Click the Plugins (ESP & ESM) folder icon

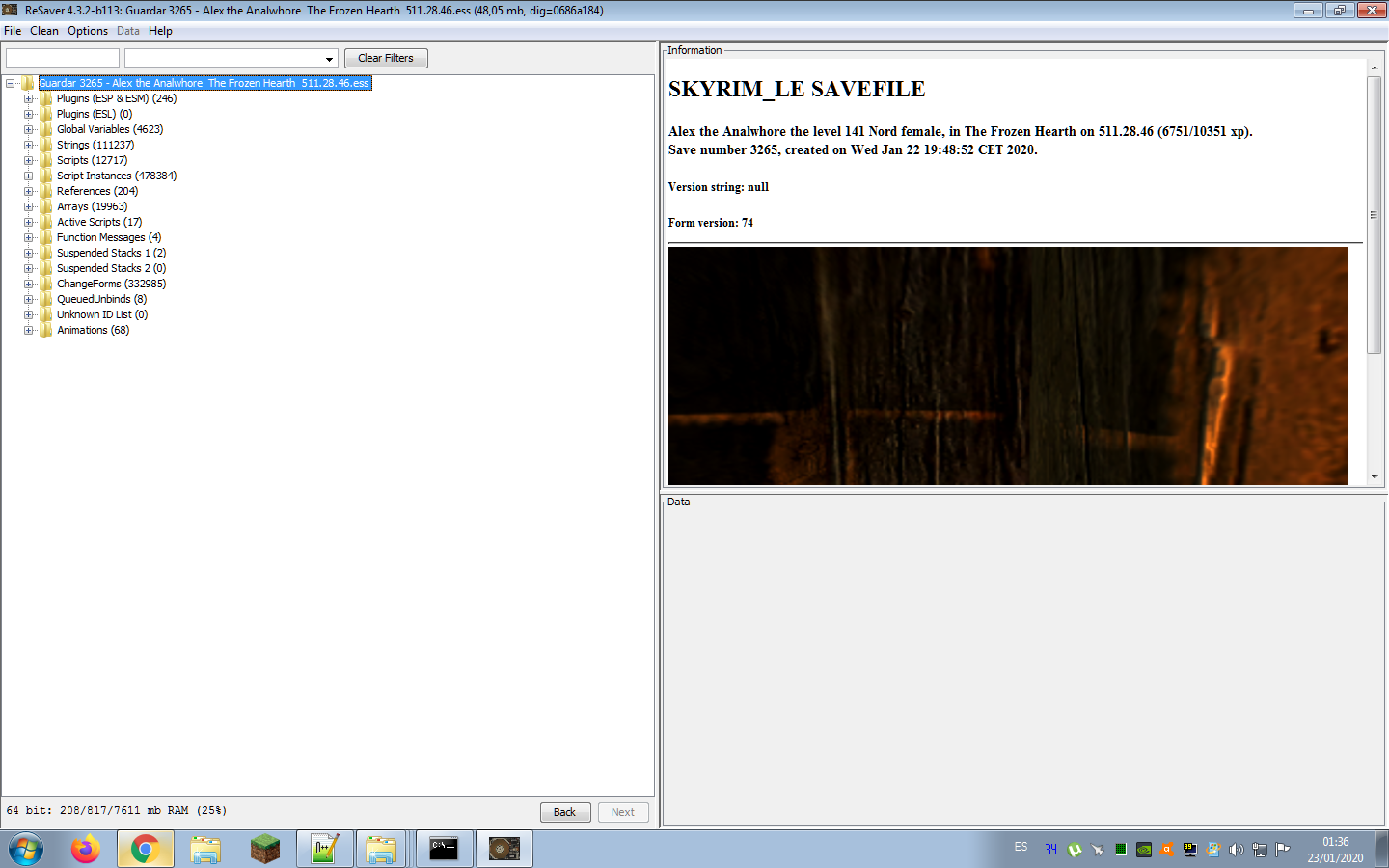pyautogui.click(x=46, y=98)
